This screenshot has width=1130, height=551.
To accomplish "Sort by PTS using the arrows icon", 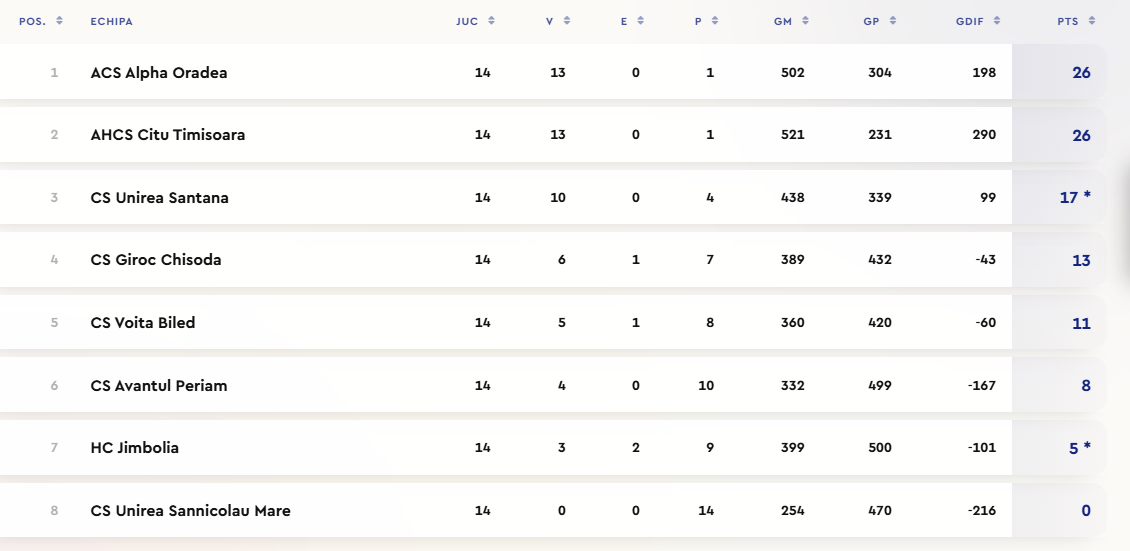I will point(1092,21).
